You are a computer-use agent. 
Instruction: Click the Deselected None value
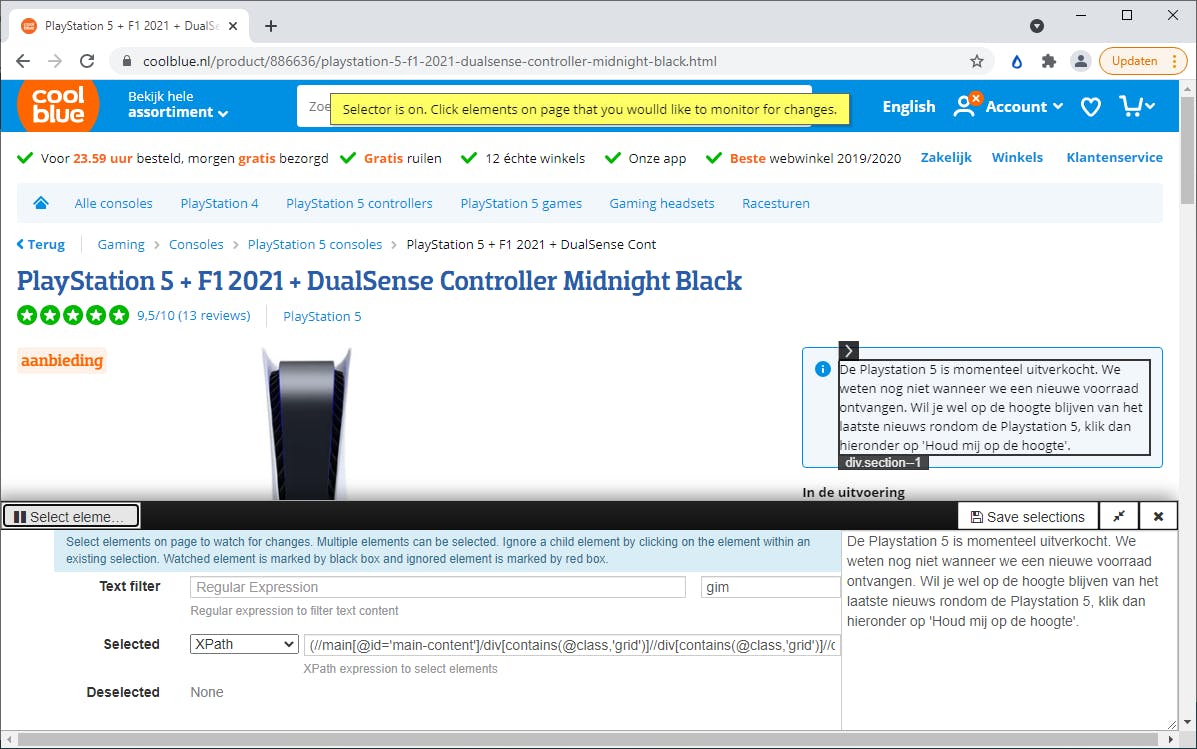tap(207, 693)
